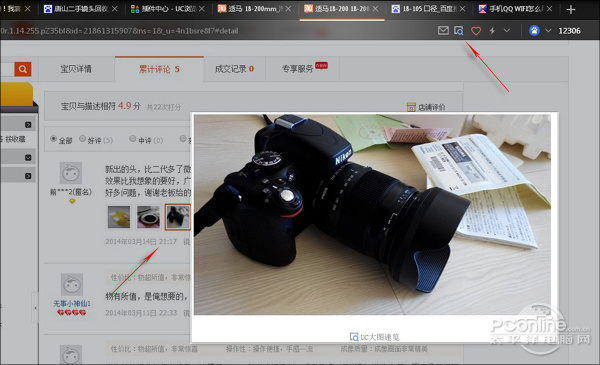Click the avatar of the anonymous first reviewer
This screenshot has height=365, width=600.
tap(71, 173)
